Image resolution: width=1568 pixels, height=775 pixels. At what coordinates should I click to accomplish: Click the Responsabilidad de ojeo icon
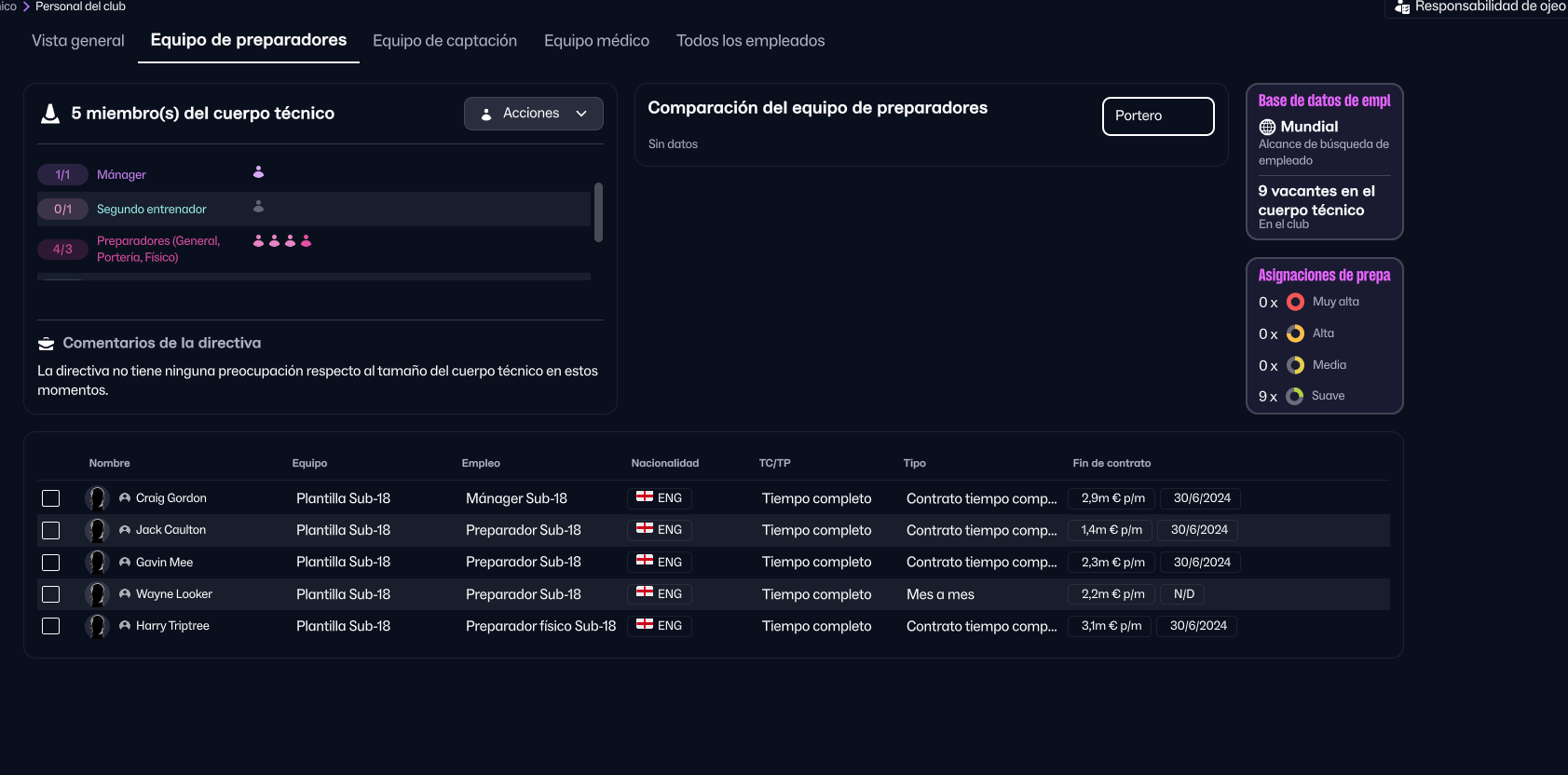(1402, 7)
